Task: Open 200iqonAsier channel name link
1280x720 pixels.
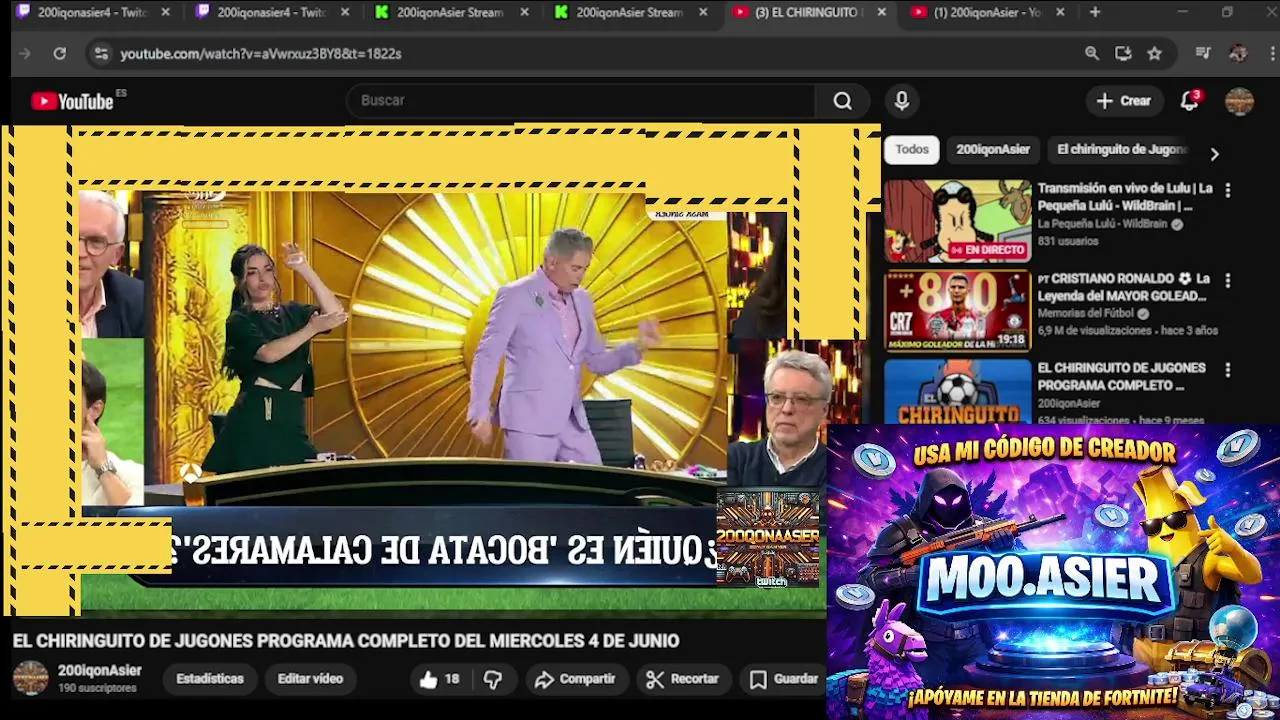Action: point(100,671)
